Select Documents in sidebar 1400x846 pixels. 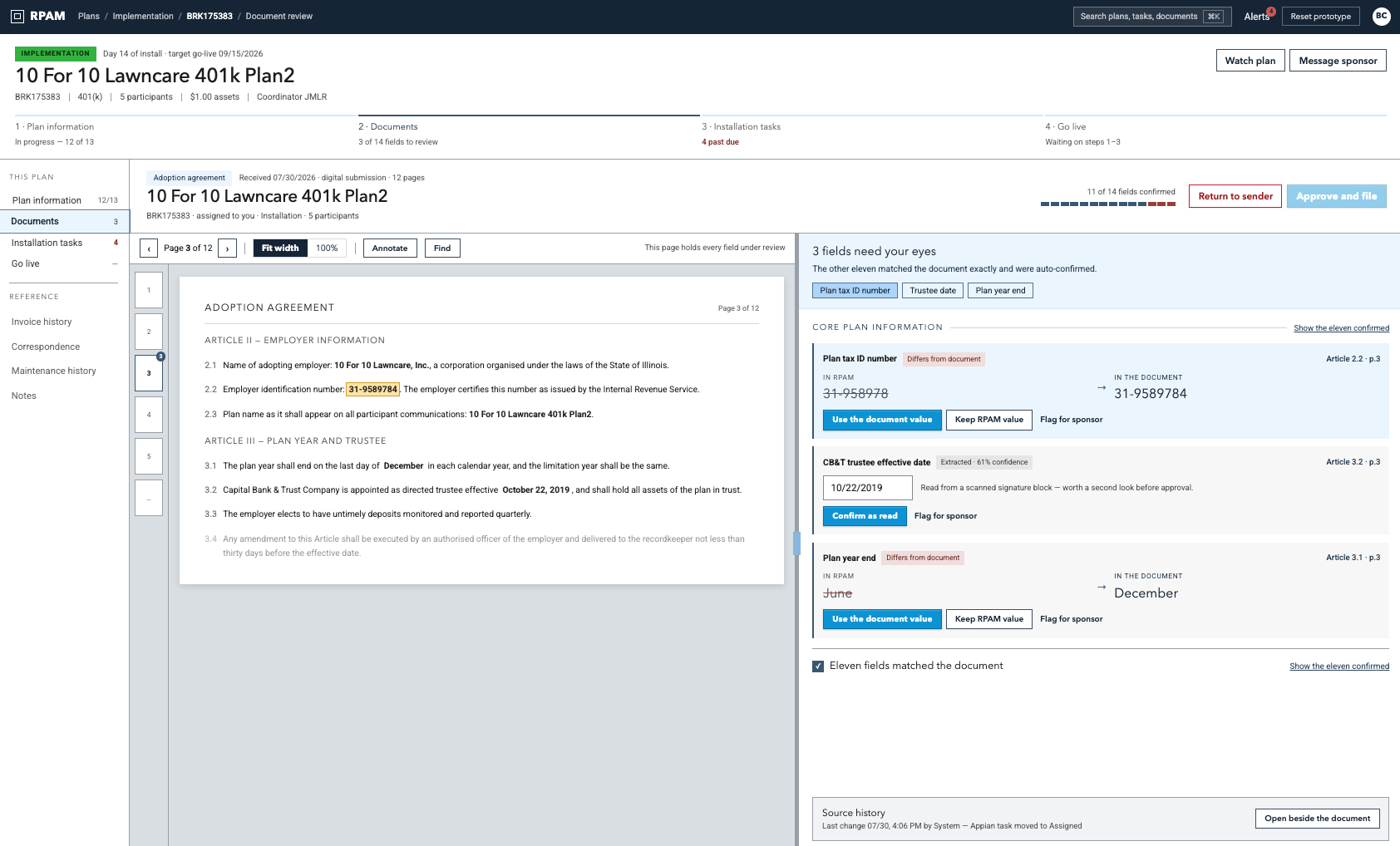tap(65, 222)
